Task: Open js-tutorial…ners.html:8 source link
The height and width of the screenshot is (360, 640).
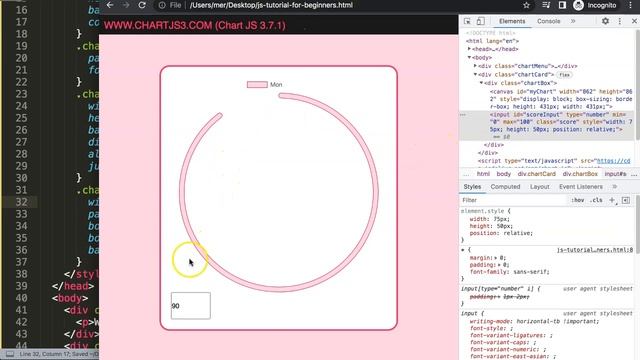Action: click(x=595, y=250)
